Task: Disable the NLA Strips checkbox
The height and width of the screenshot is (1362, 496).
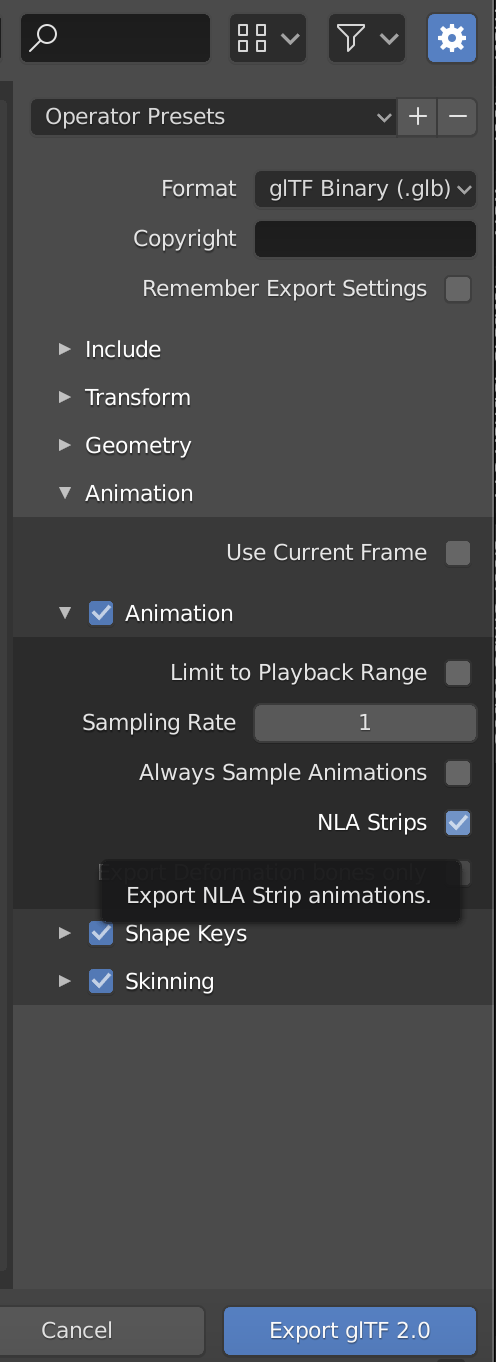Action: pos(458,823)
